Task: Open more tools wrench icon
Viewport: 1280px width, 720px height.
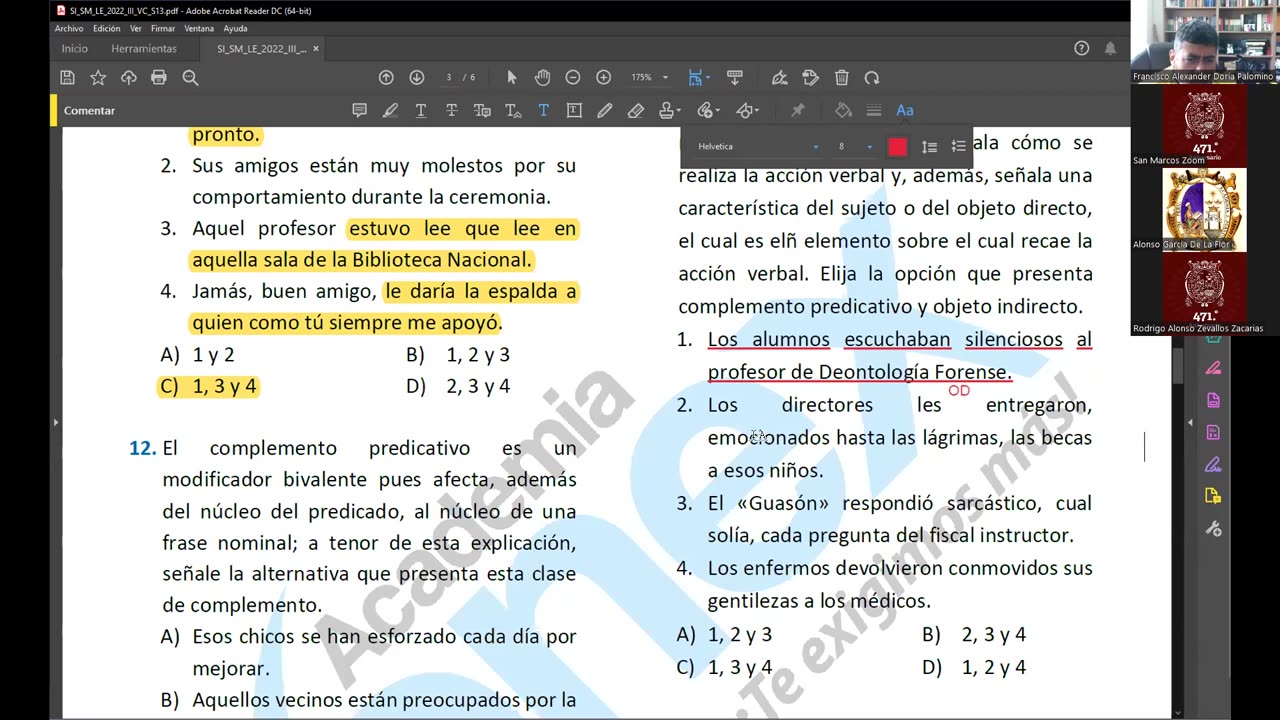Action: tap(1213, 529)
